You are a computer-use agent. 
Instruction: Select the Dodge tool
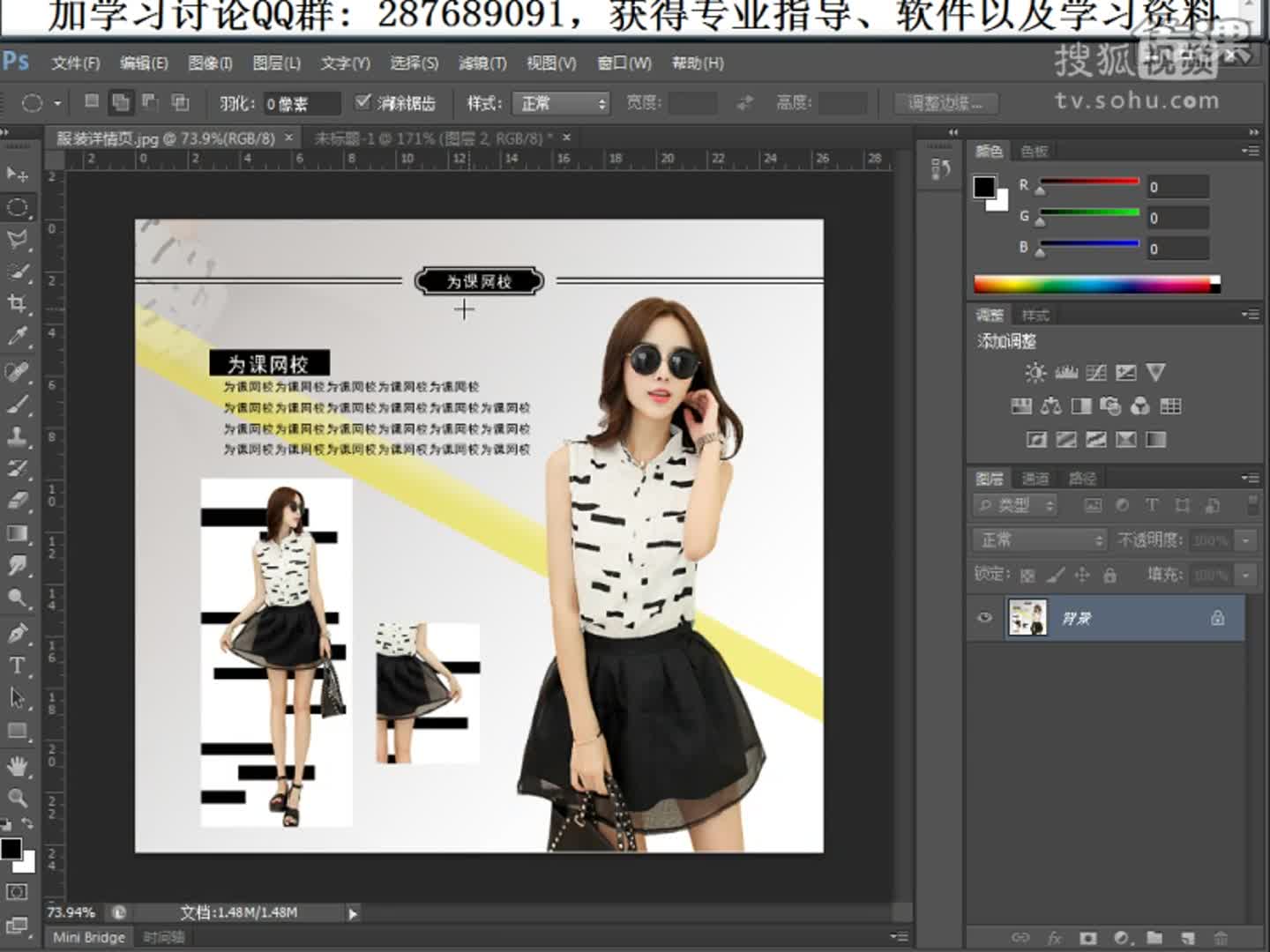pyautogui.click(x=17, y=599)
